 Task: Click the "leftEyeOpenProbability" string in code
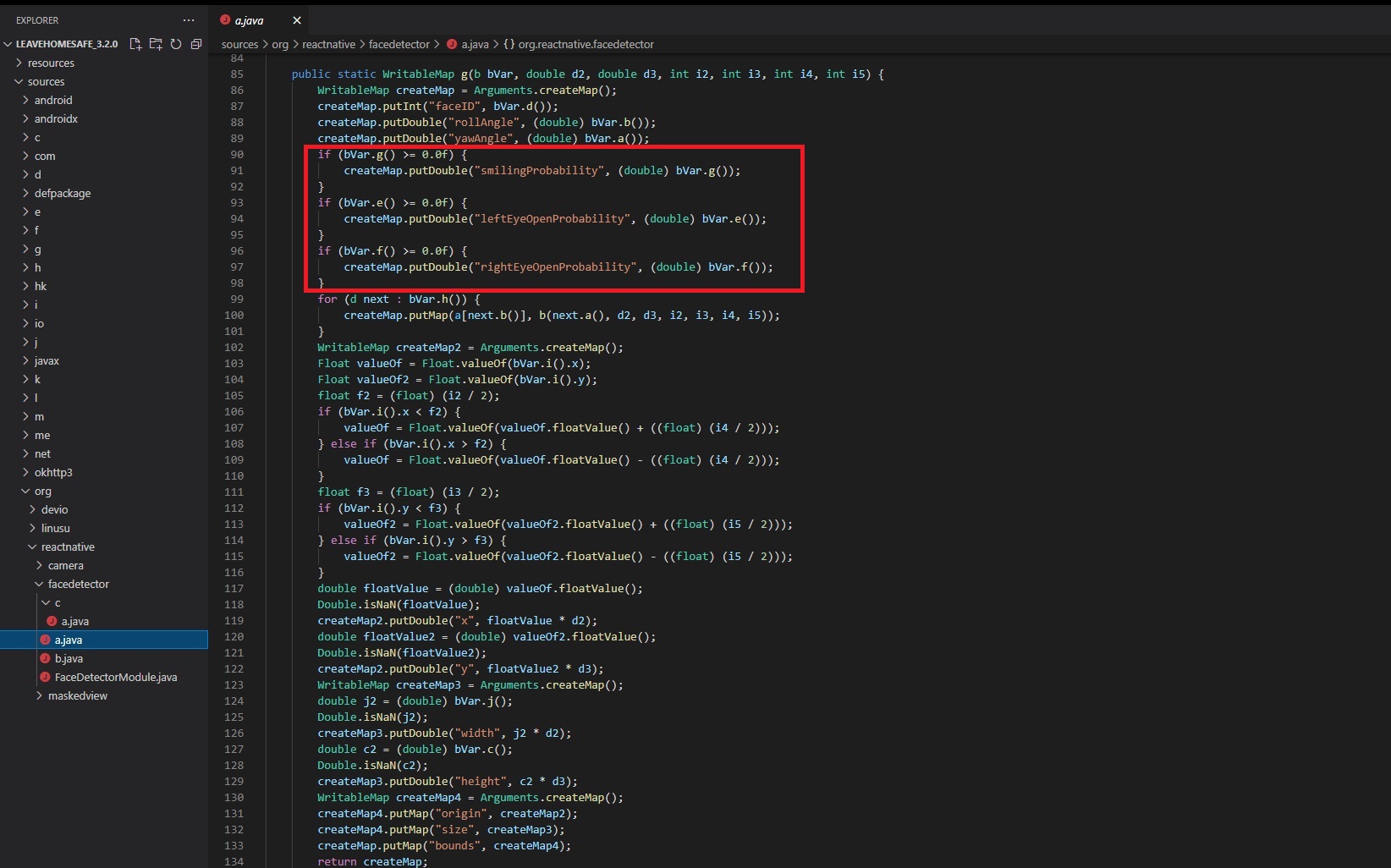(x=553, y=219)
